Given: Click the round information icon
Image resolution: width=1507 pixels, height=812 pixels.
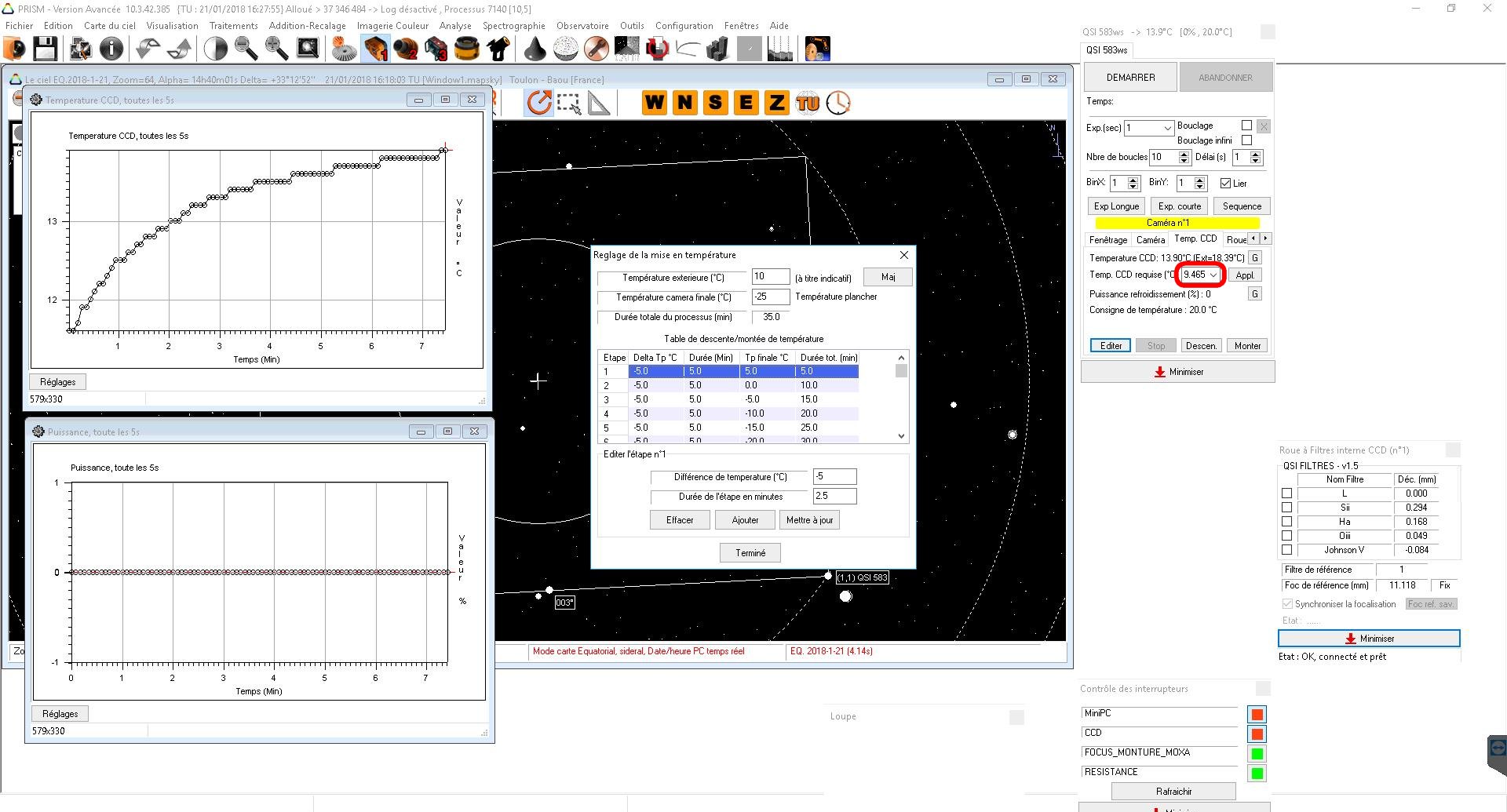Looking at the screenshot, I should [x=111, y=49].
